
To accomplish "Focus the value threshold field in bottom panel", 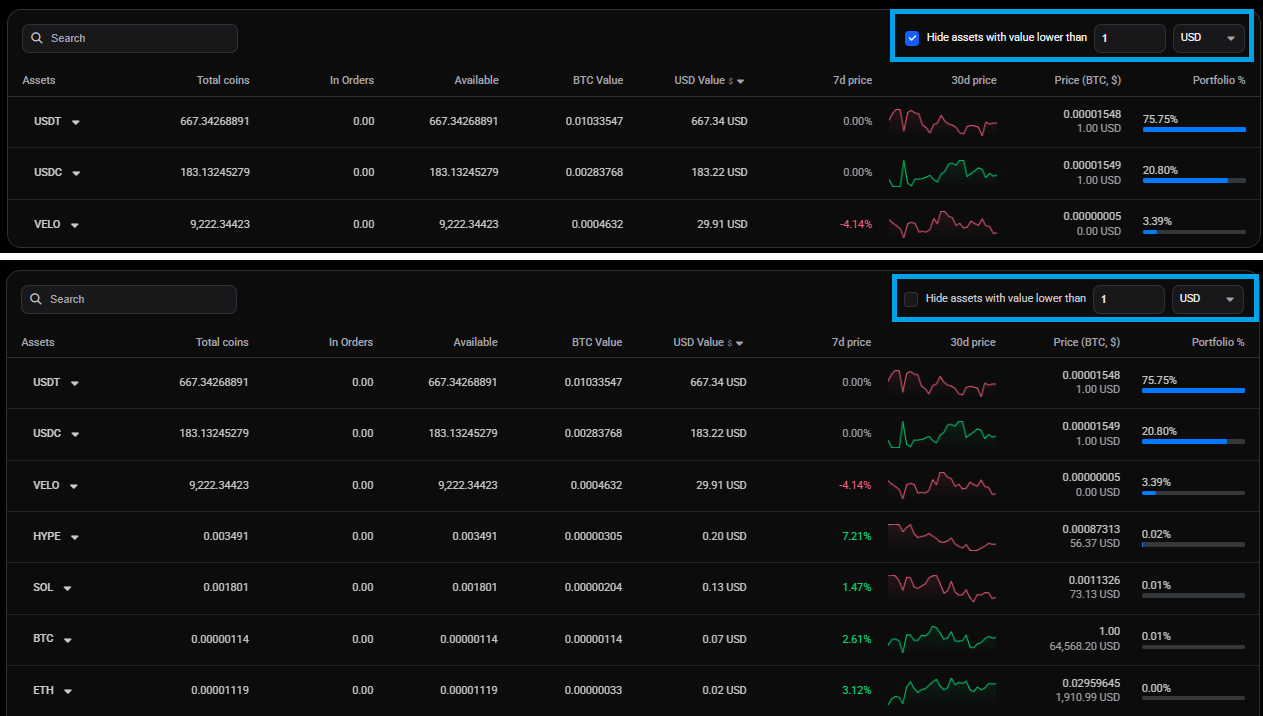I will coord(1128,299).
